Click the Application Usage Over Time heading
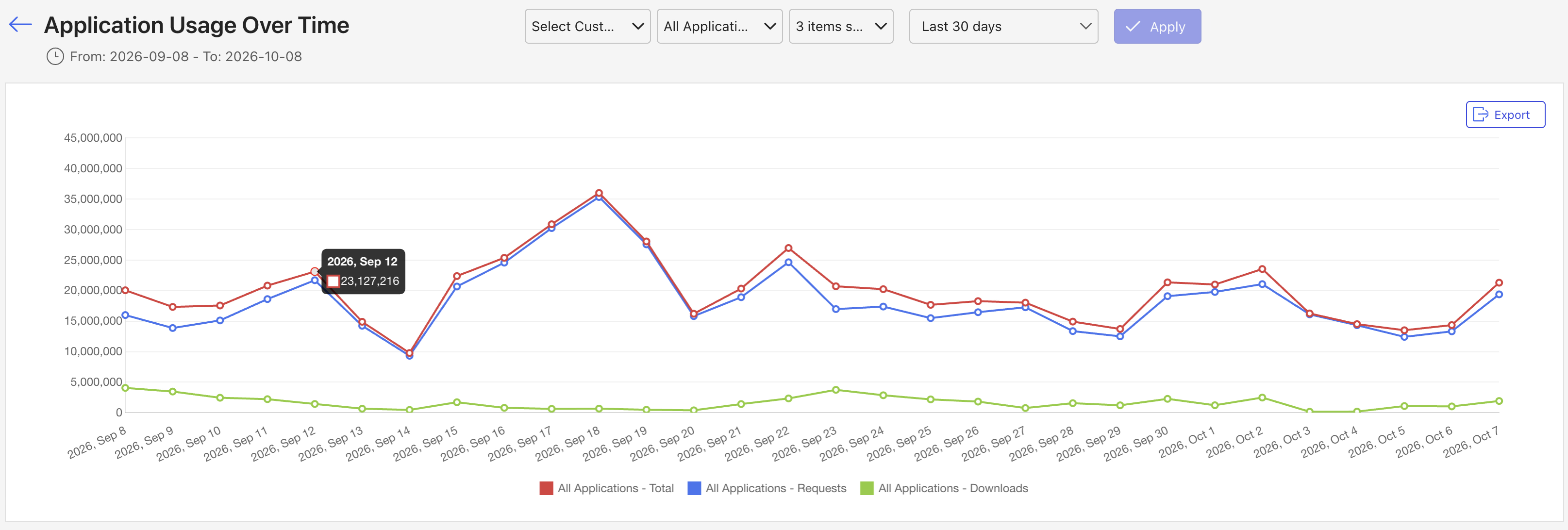The height and width of the screenshot is (530, 1568). click(197, 25)
